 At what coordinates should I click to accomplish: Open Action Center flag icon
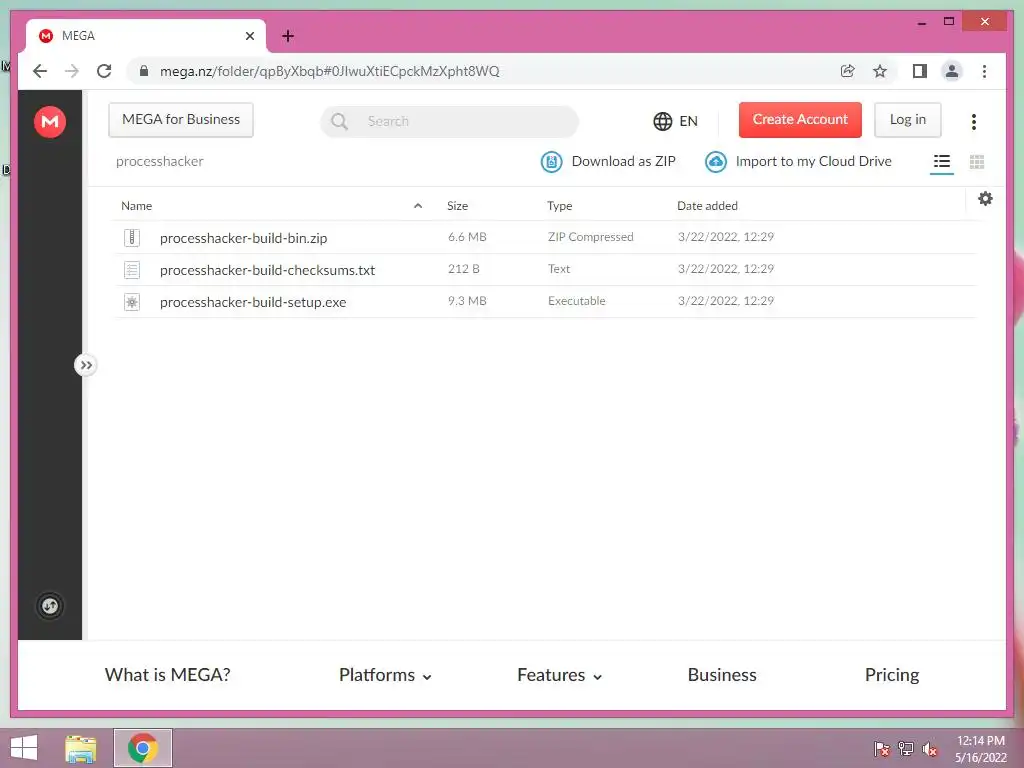pos(882,749)
